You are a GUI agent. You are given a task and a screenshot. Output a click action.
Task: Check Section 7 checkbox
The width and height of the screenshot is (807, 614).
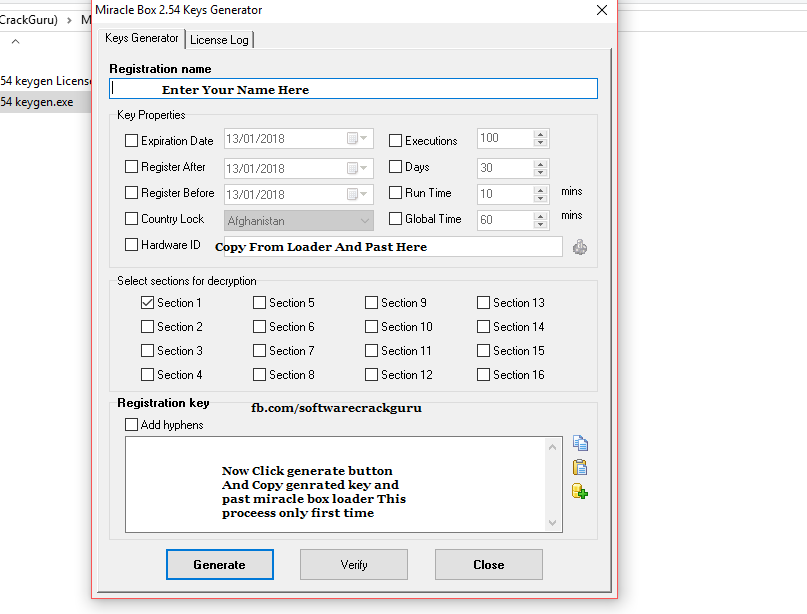coord(259,350)
